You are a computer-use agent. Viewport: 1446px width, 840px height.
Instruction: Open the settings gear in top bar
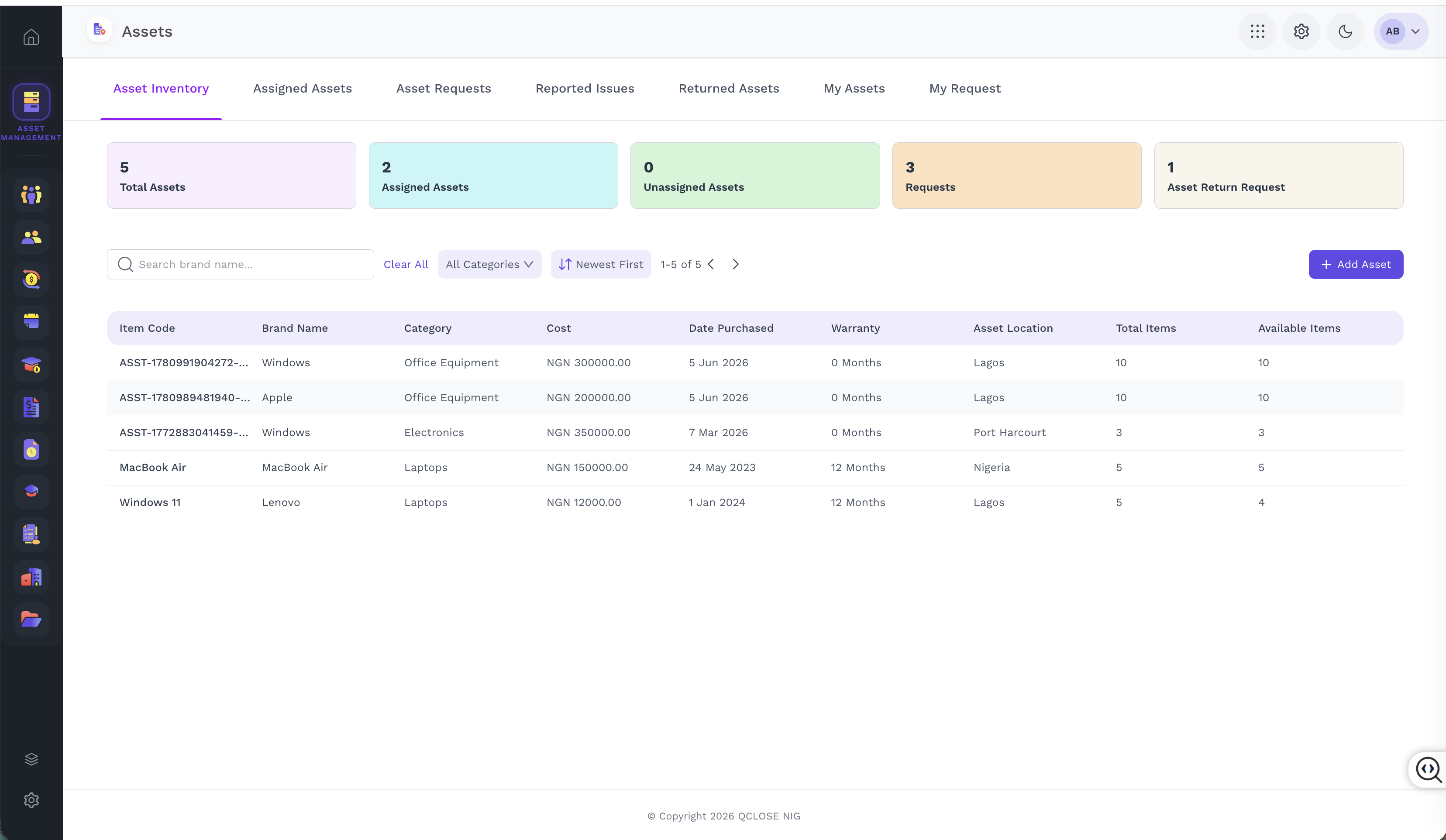(1301, 31)
